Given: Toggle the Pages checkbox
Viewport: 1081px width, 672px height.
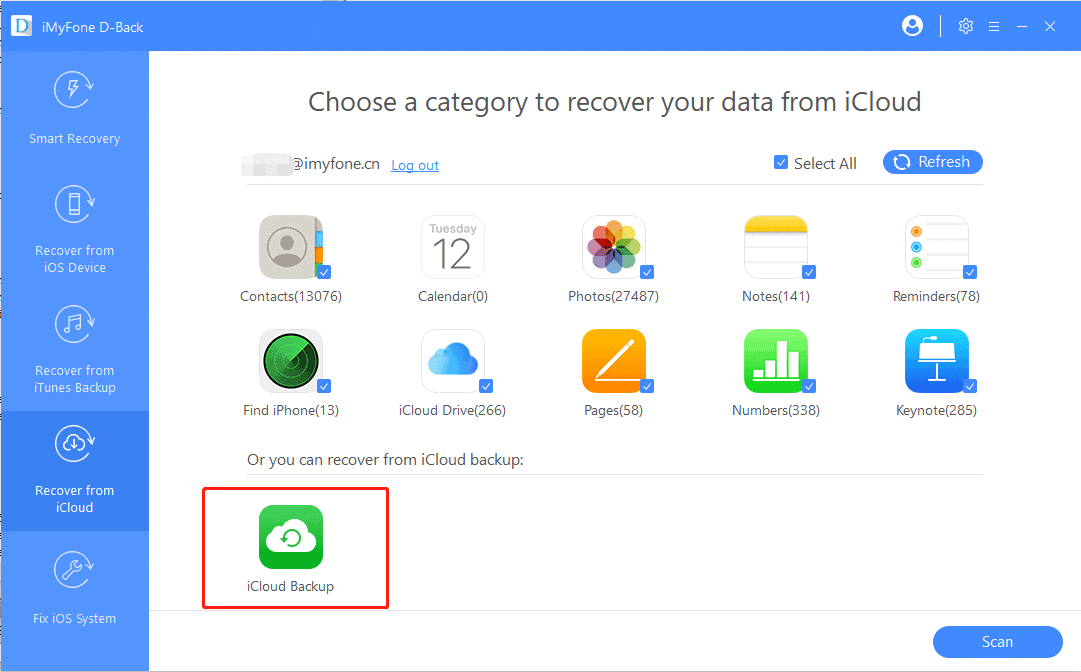Looking at the screenshot, I should (x=647, y=386).
